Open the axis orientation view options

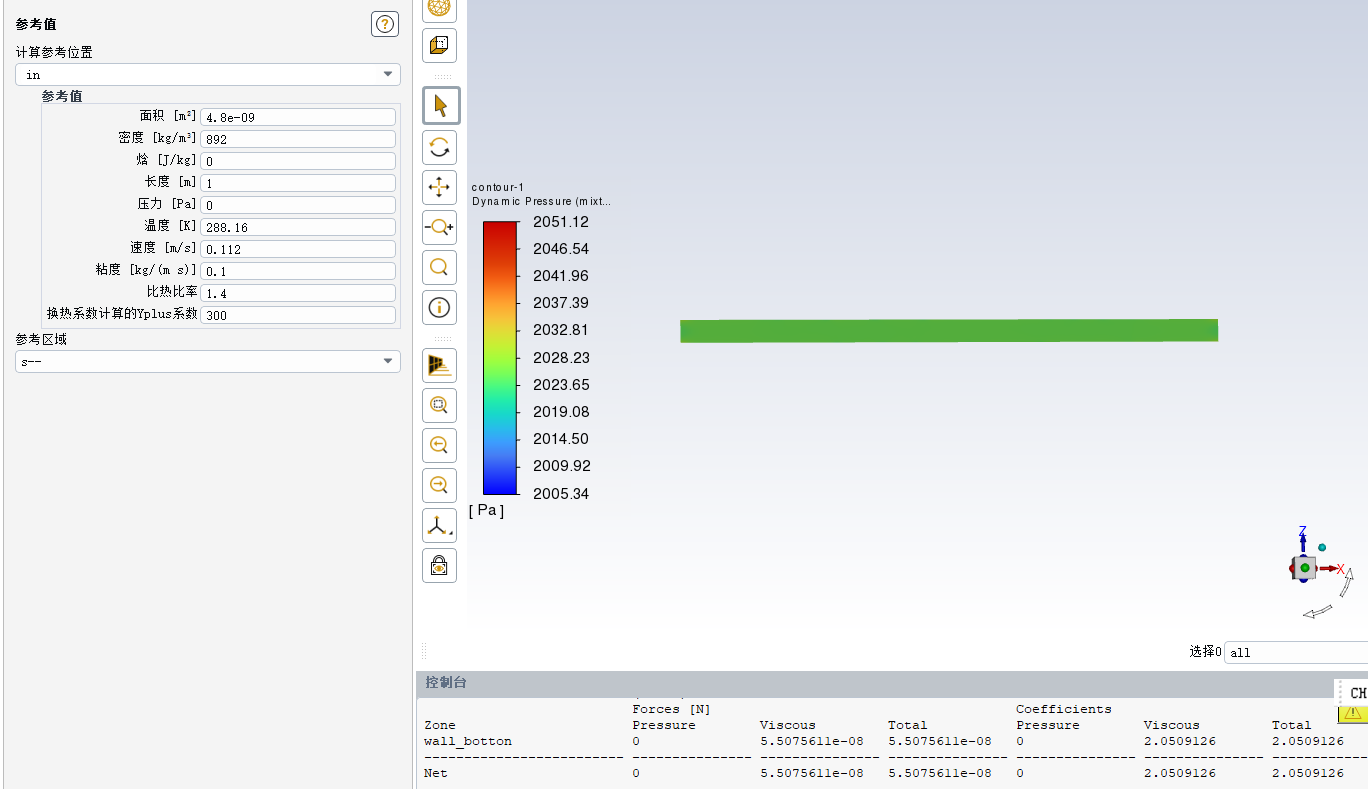(439, 526)
